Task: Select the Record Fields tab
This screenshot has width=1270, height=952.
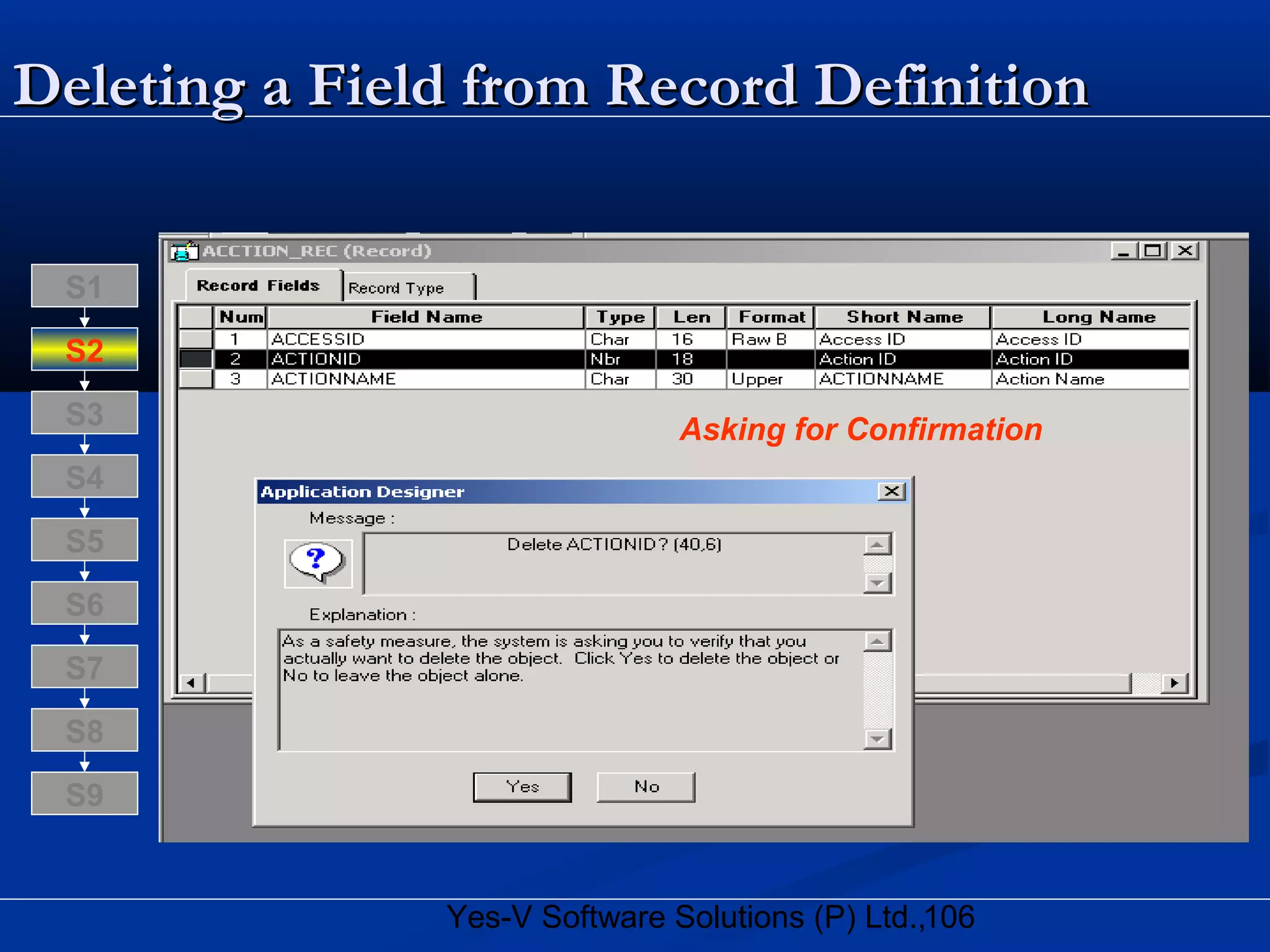Action: (263, 286)
